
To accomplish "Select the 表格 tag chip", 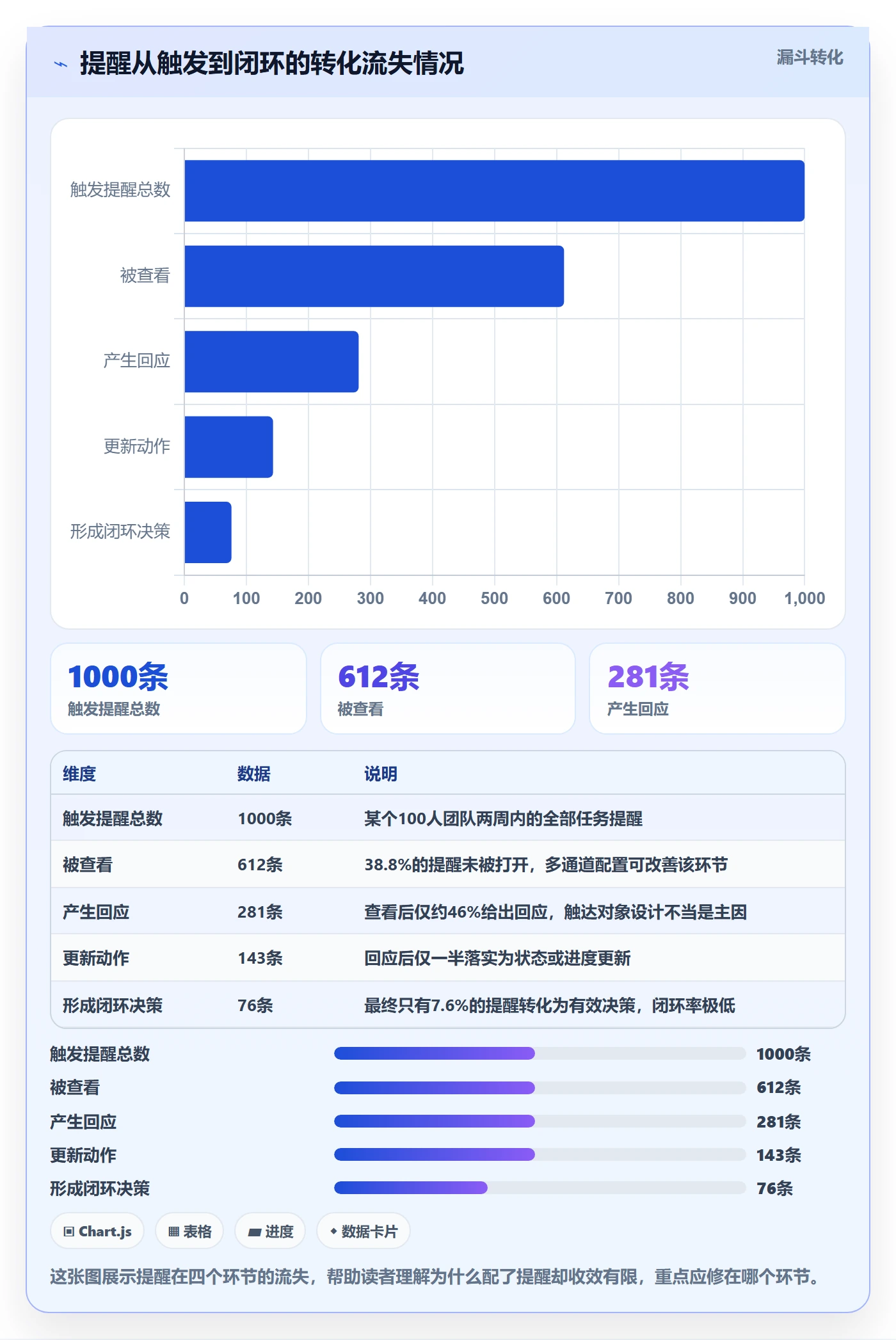I will [x=189, y=1231].
